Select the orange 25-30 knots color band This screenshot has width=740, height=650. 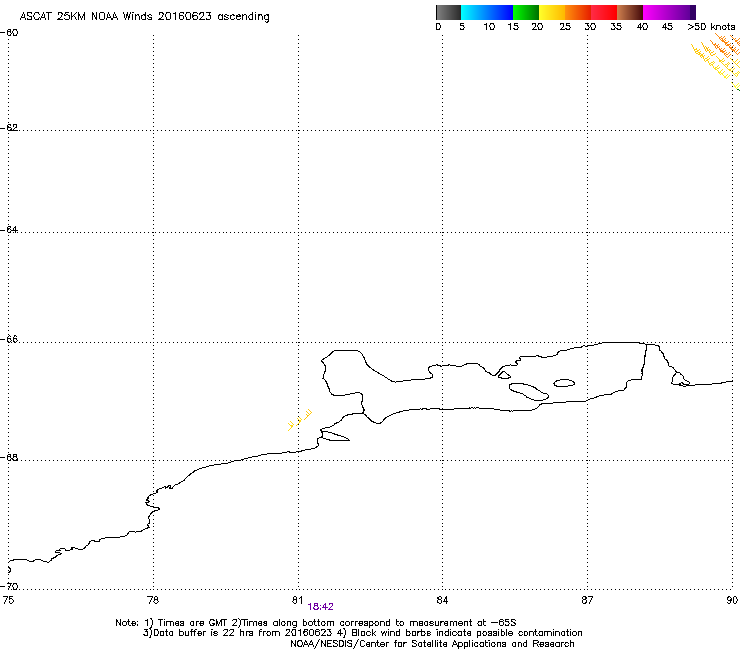click(578, 12)
